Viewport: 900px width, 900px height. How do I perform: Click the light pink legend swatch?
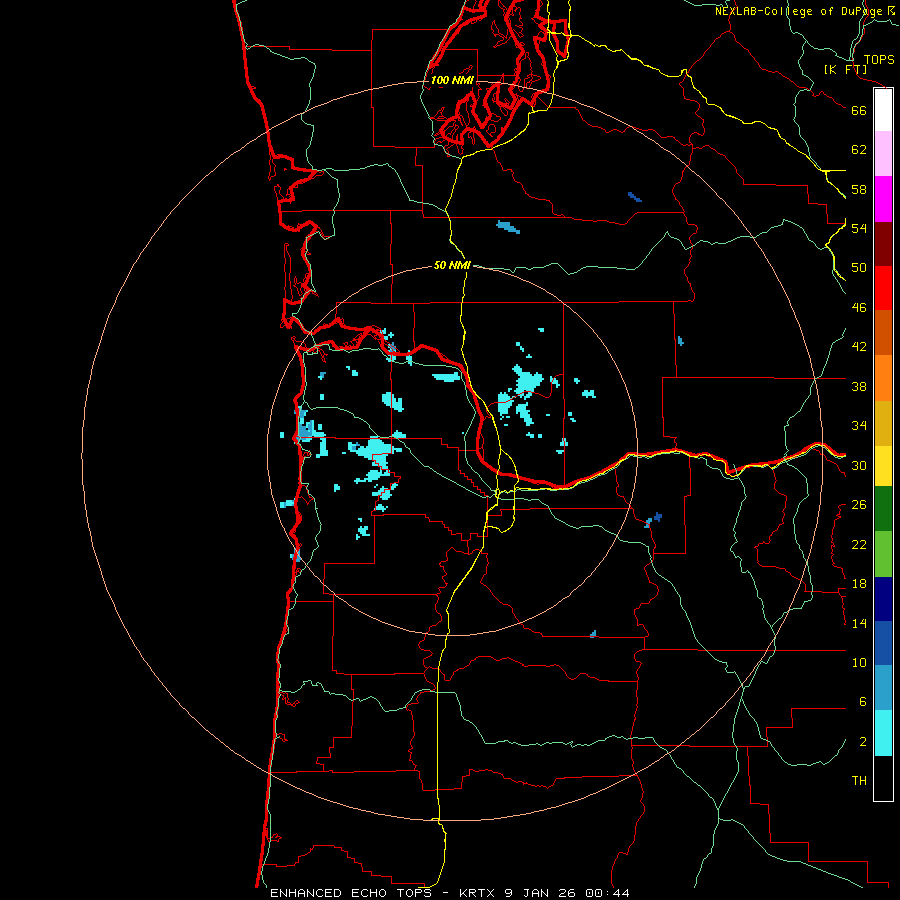click(883, 154)
